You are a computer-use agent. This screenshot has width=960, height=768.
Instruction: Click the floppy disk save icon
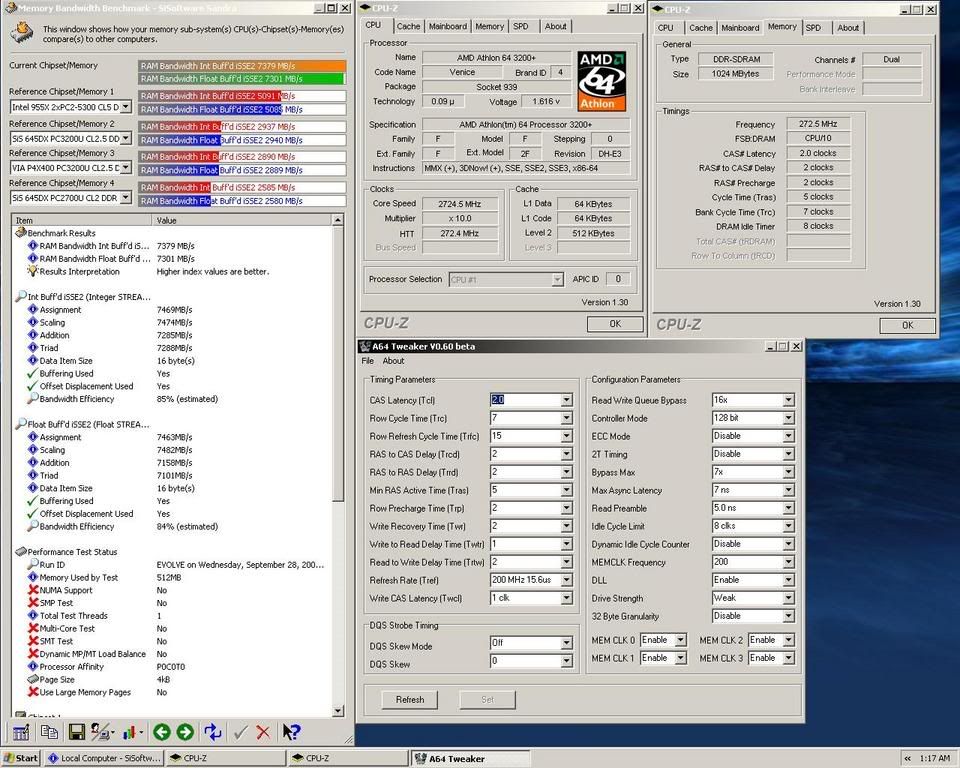[76, 732]
